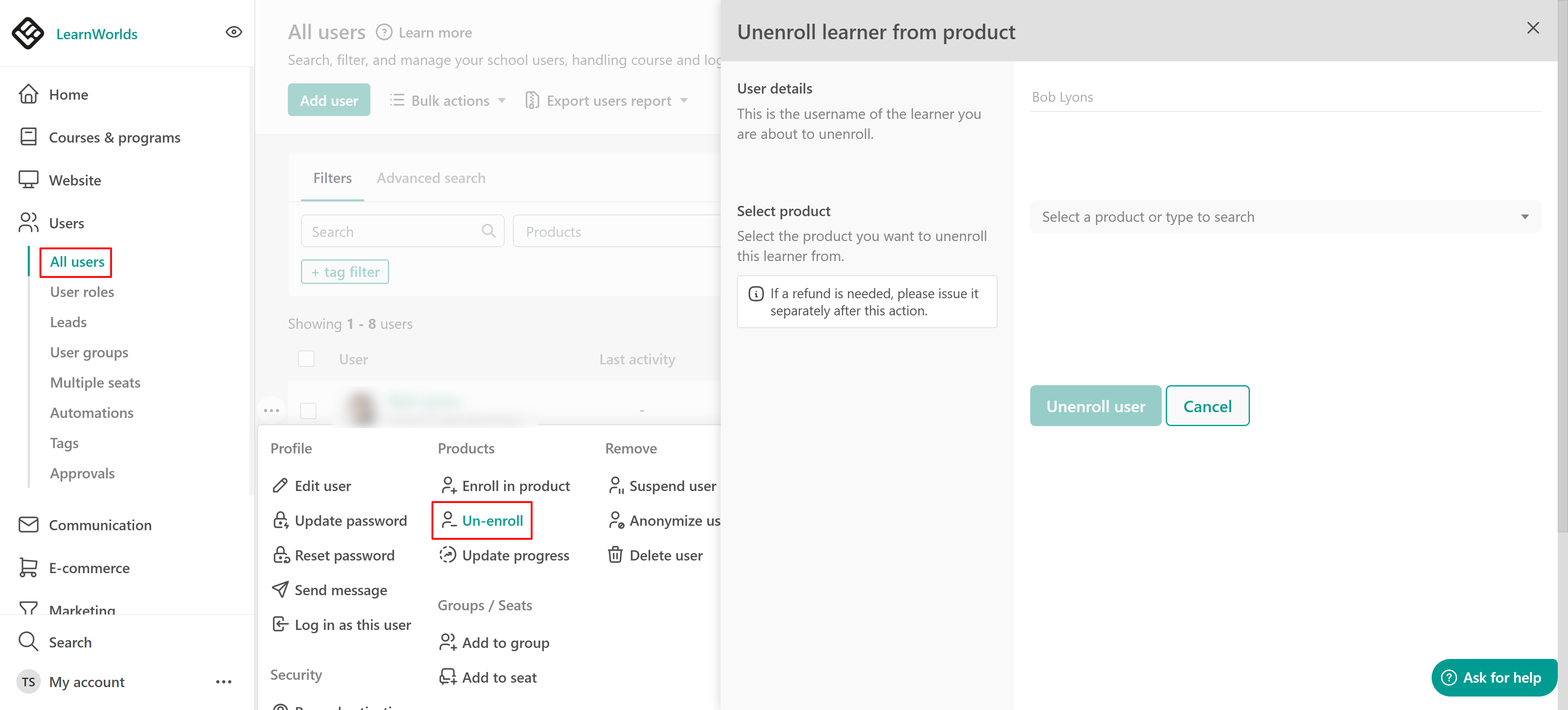Click the Communication envelope icon

click(x=28, y=525)
